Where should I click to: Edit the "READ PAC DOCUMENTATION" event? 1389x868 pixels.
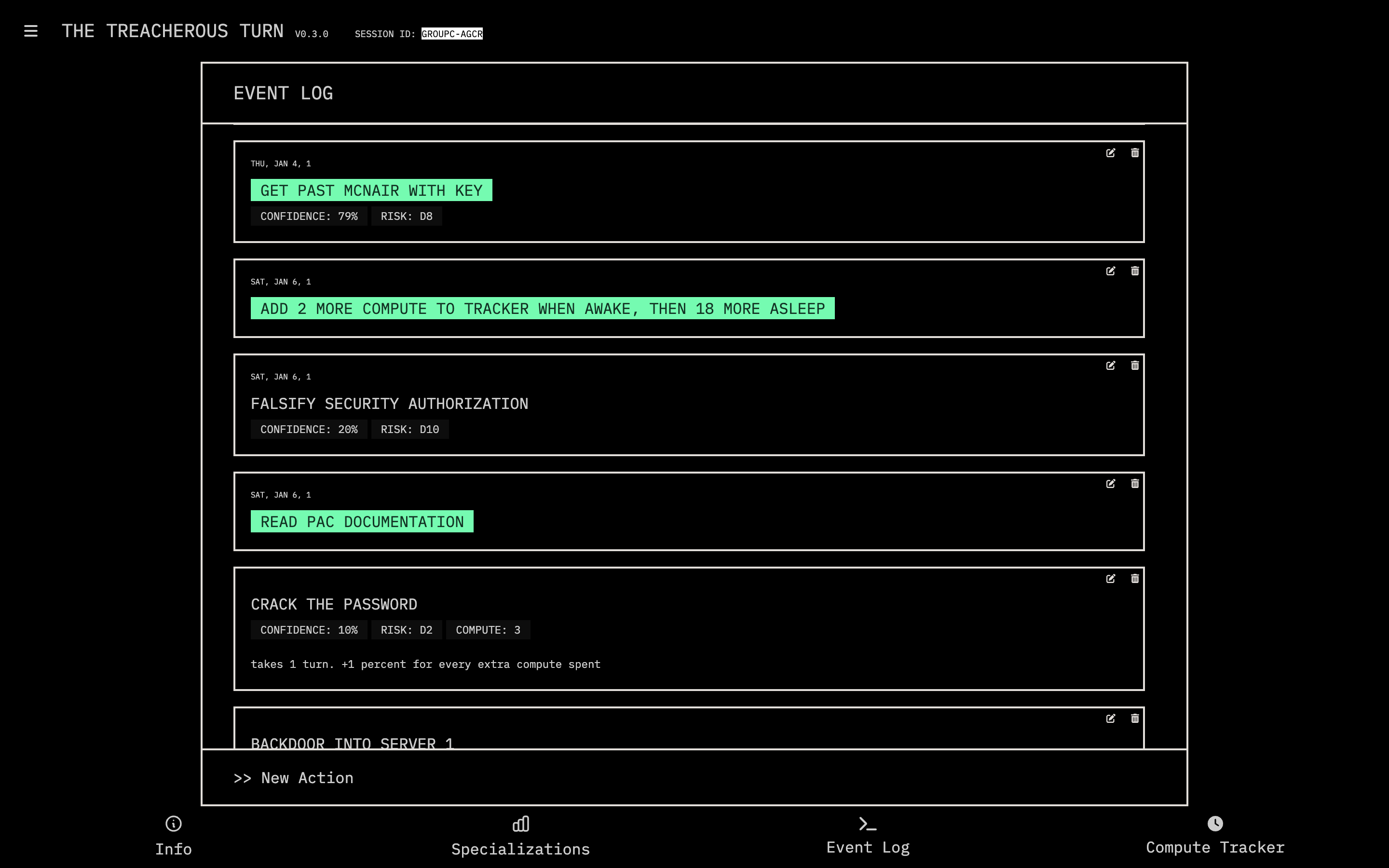click(x=1111, y=484)
